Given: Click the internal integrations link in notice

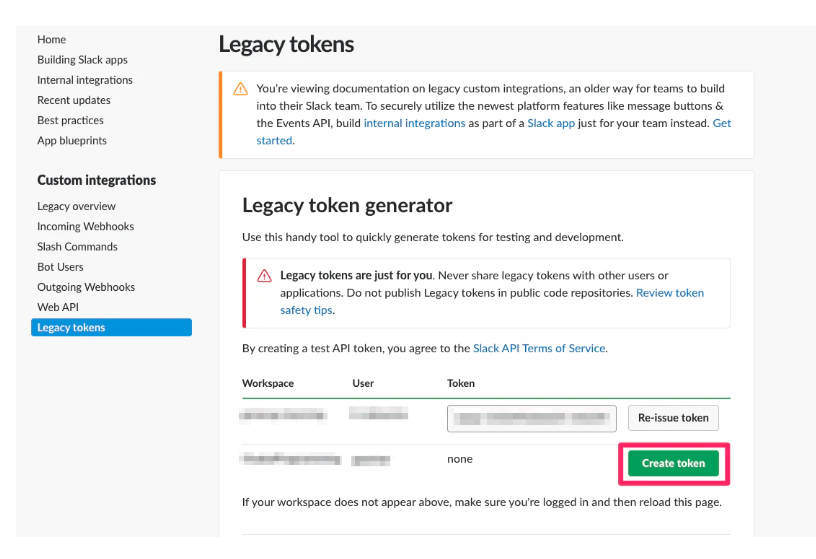Looking at the screenshot, I should pyautogui.click(x=414, y=123).
